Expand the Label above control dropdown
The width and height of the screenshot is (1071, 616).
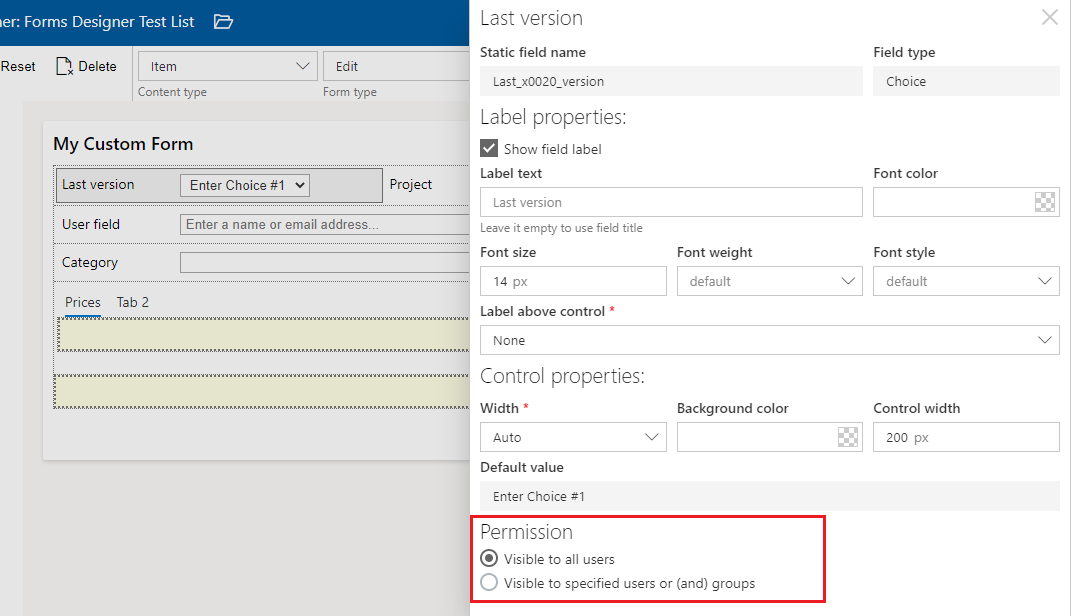[769, 340]
